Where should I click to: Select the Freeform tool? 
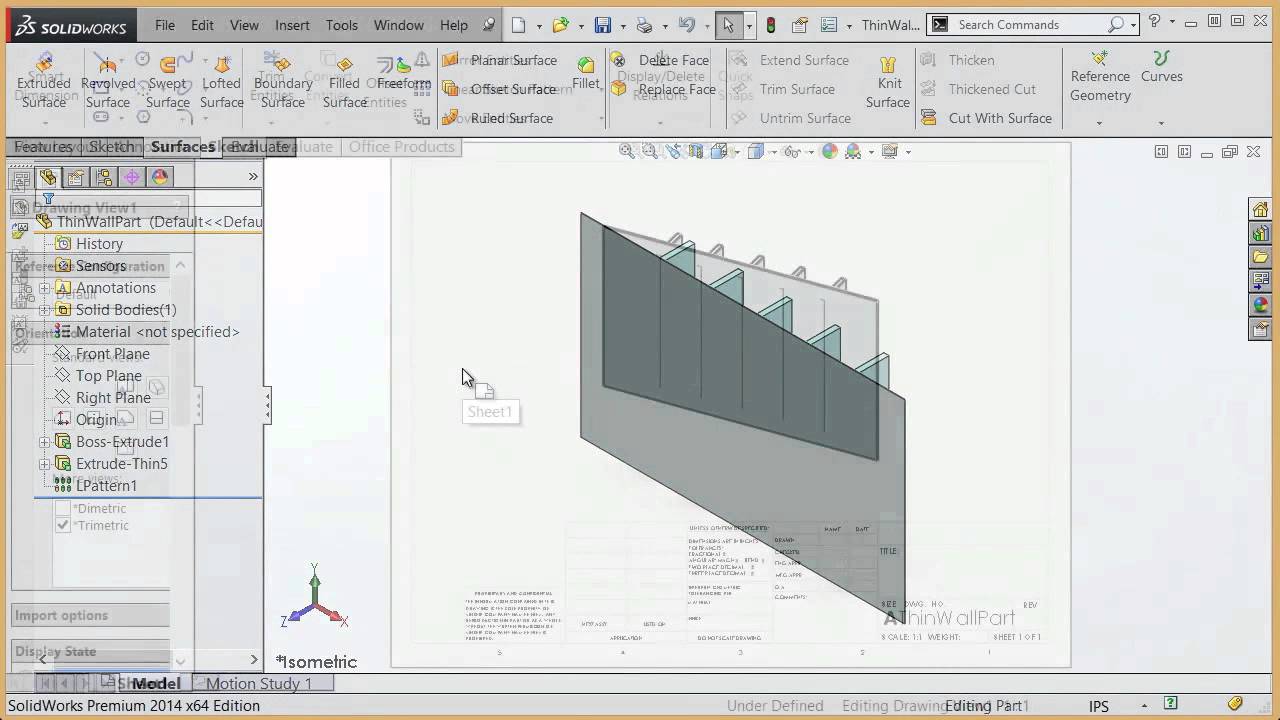(x=404, y=74)
